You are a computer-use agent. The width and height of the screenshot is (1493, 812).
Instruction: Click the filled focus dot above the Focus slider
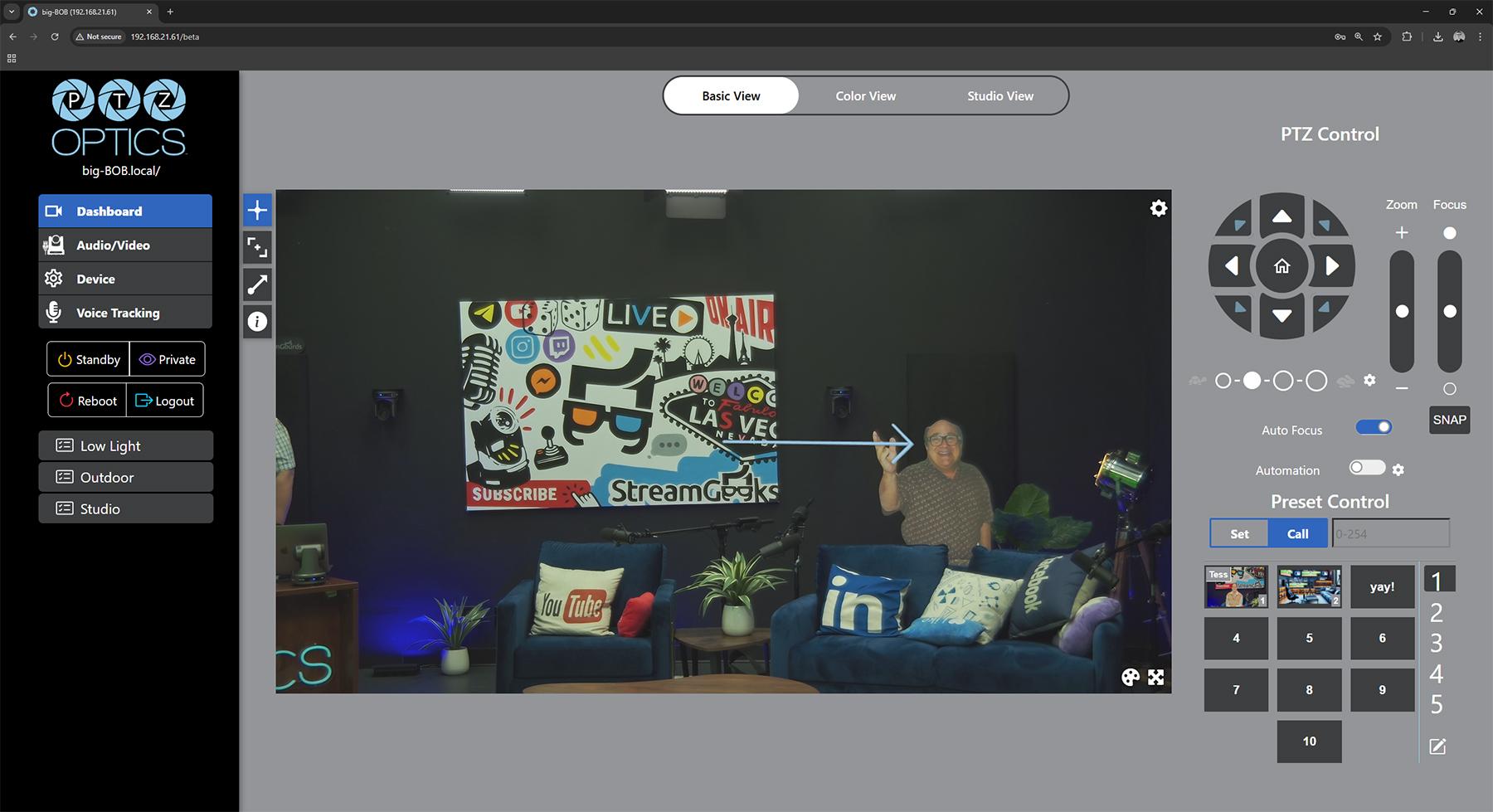click(x=1450, y=233)
